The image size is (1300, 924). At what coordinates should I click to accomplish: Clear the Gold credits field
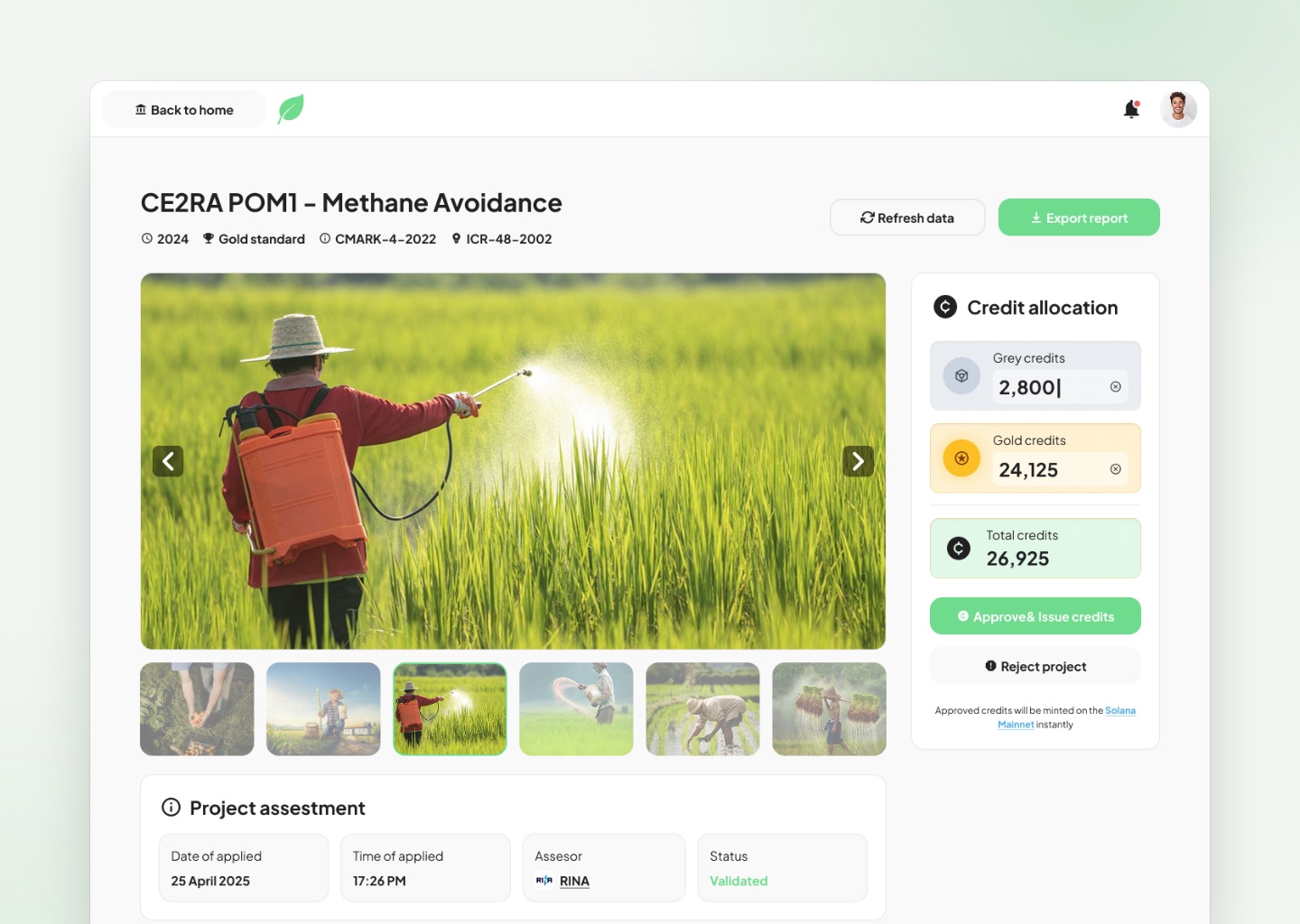point(1116,469)
